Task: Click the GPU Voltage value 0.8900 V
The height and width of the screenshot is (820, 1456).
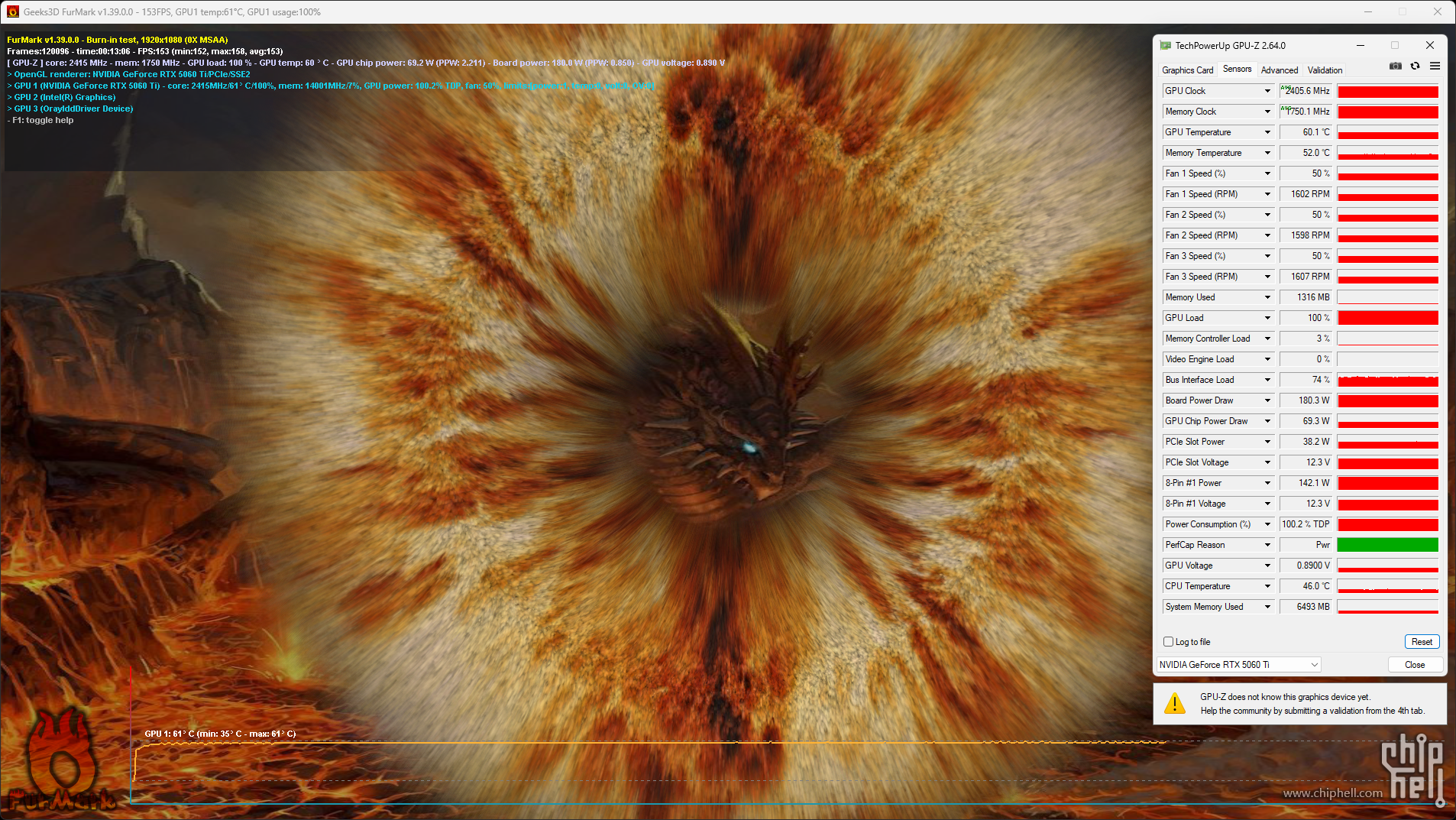Action: click(1306, 566)
